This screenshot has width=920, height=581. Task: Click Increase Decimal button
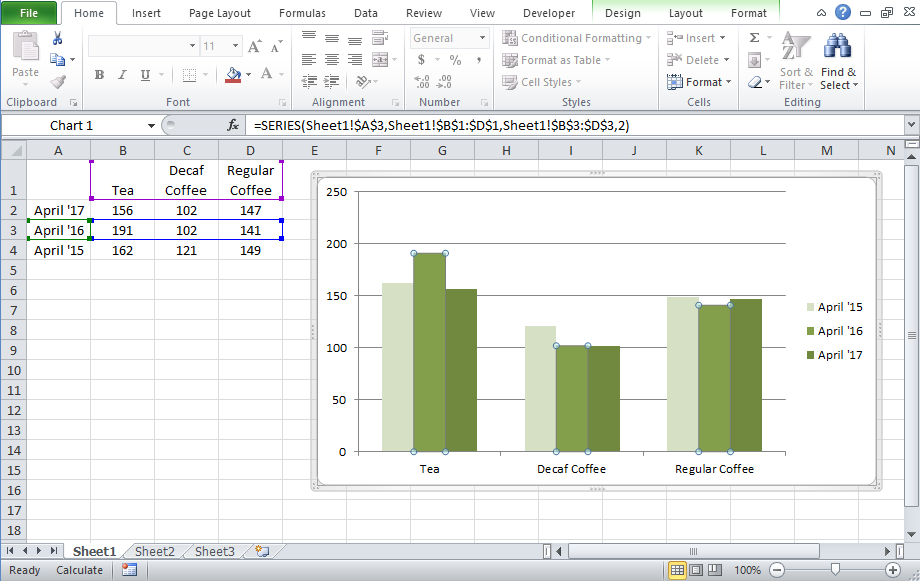click(422, 82)
